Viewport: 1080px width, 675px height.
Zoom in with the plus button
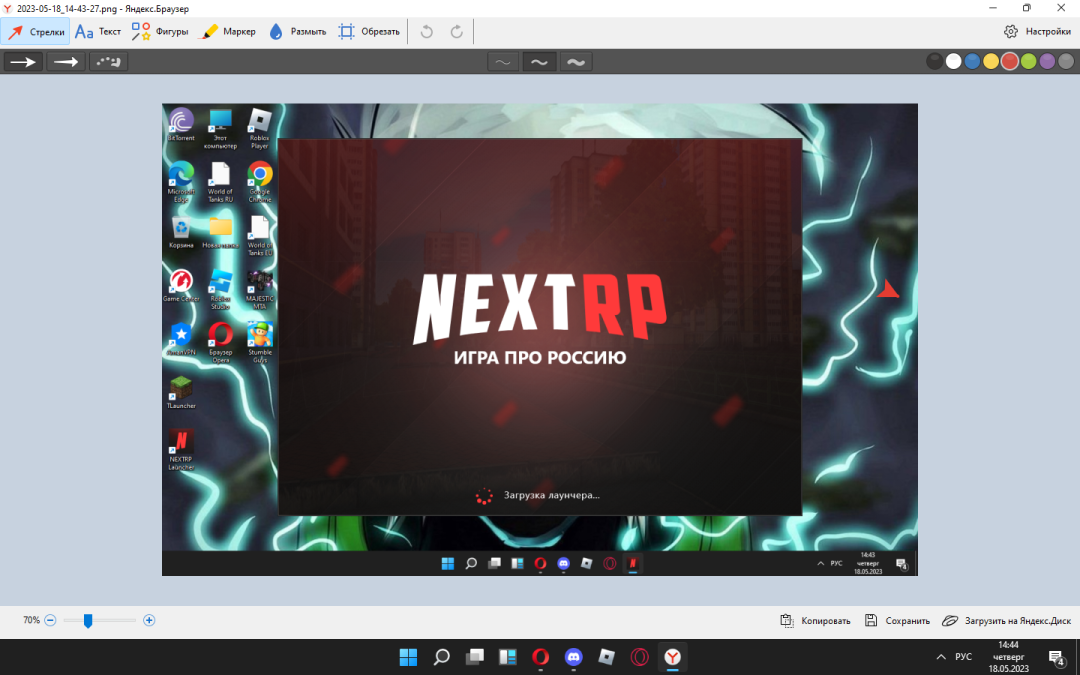tap(149, 621)
